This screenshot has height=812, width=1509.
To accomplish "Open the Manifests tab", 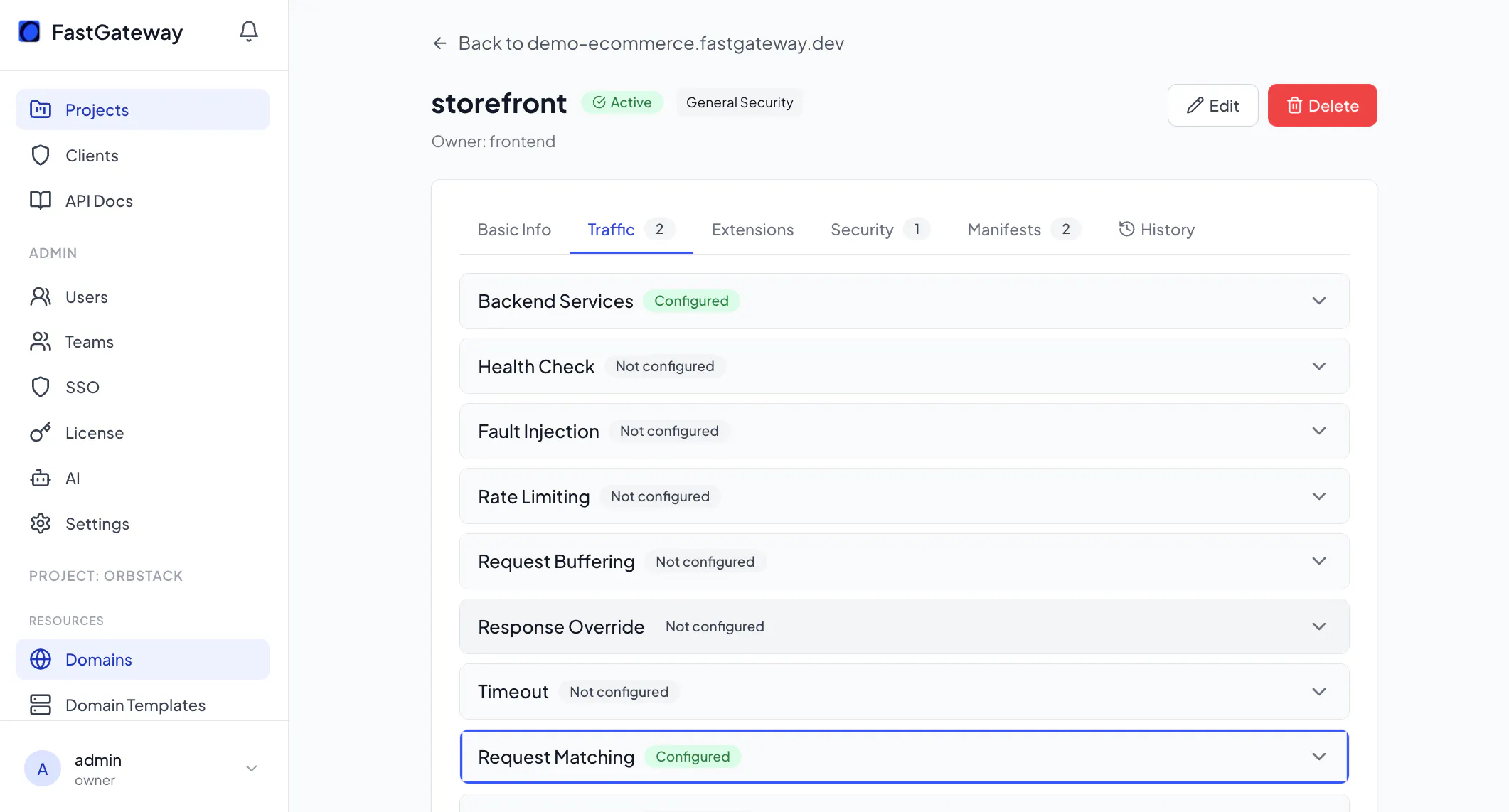I will [x=1024, y=230].
